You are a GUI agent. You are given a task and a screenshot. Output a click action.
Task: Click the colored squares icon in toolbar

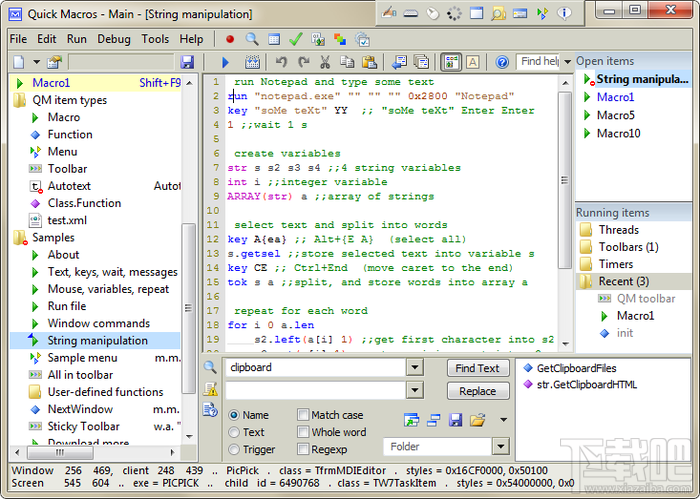340,39
